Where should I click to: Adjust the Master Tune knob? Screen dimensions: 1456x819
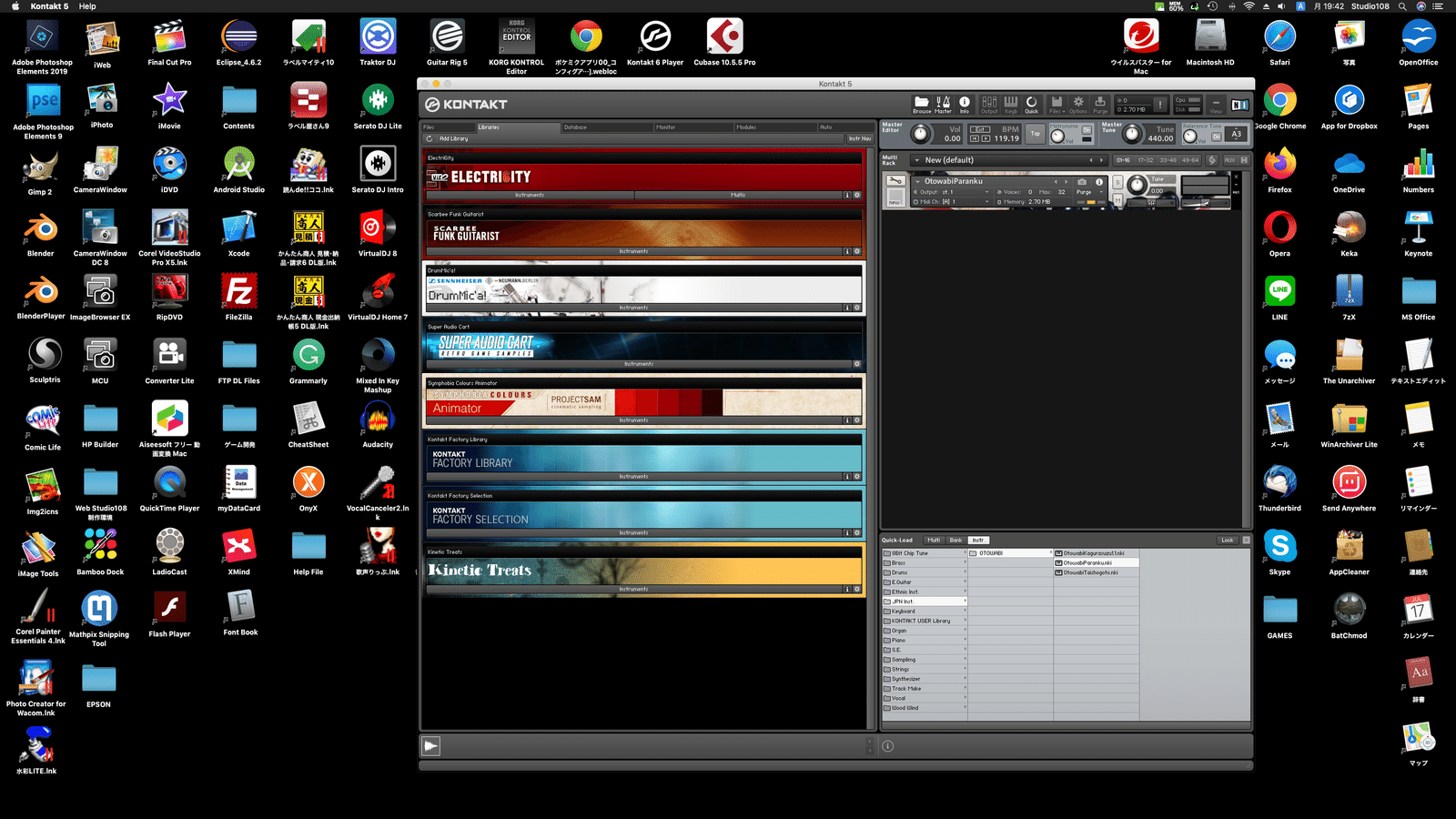point(1132,135)
